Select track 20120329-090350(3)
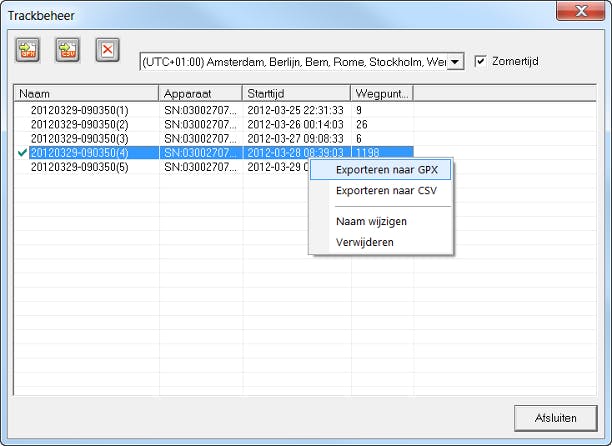The width and height of the screenshot is (612, 446). pyautogui.click(x=80, y=139)
